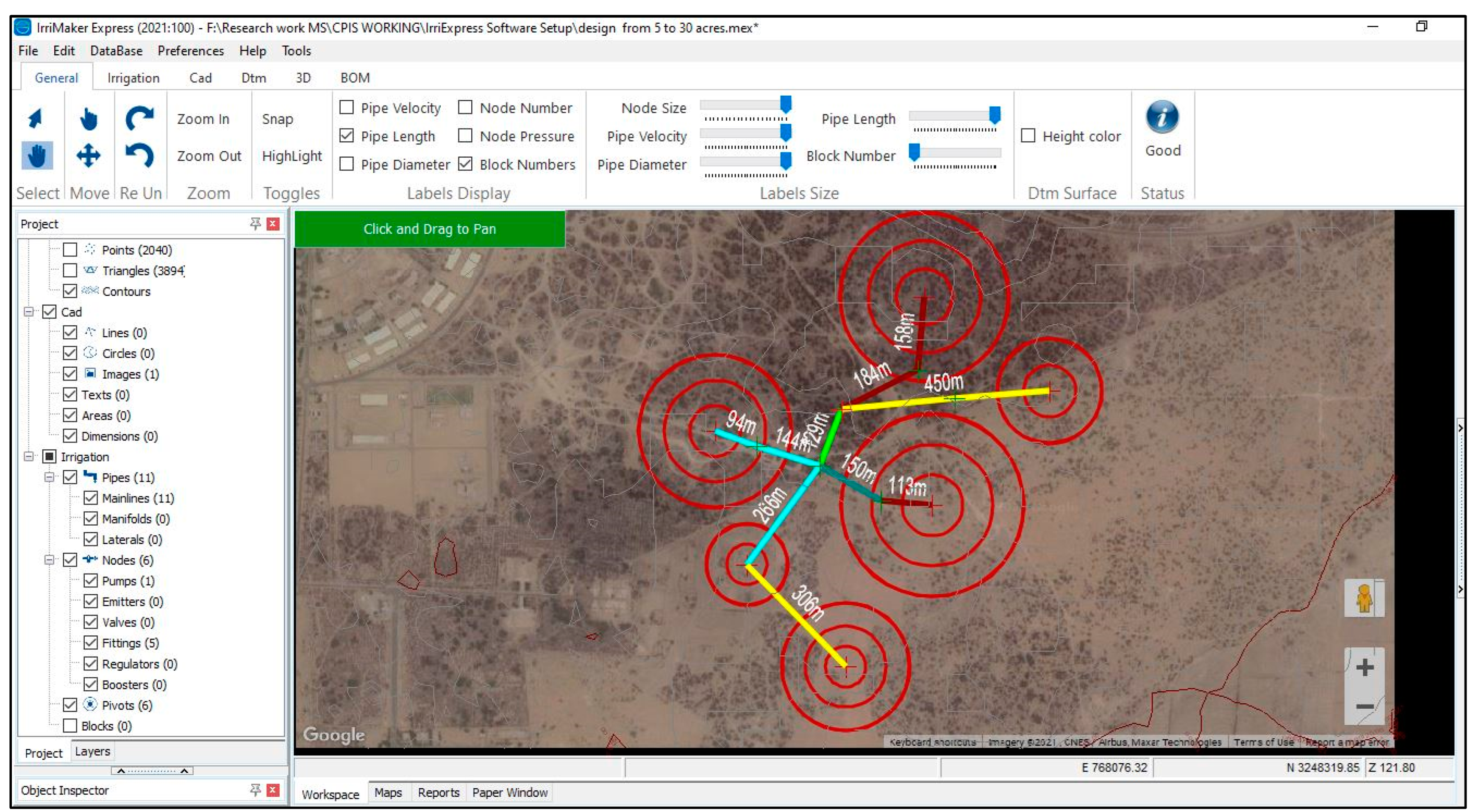Screen dimensions: 1473x812
Task: Uncheck Block Numbers label display
Action: [465, 164]
